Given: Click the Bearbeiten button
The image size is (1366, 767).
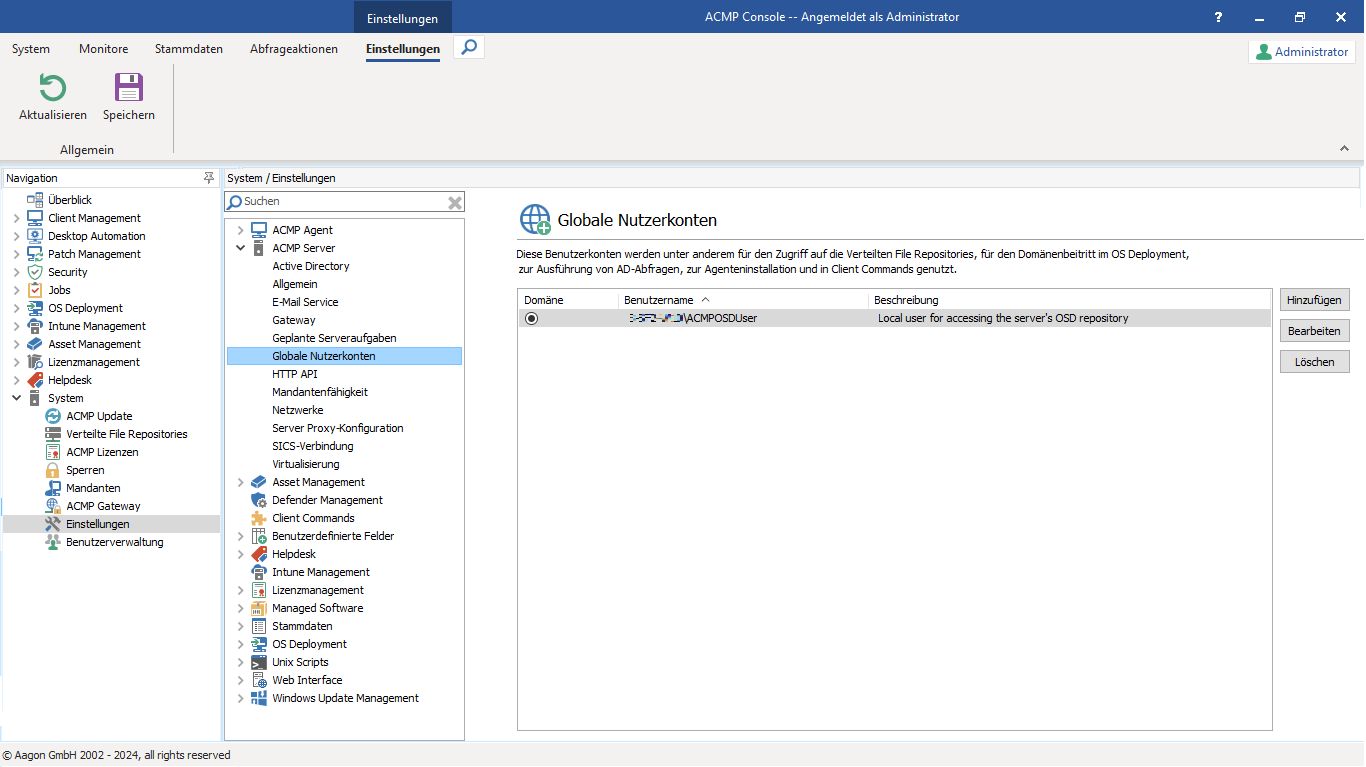Looking at the screenshot, I should tap(1314, 330).
